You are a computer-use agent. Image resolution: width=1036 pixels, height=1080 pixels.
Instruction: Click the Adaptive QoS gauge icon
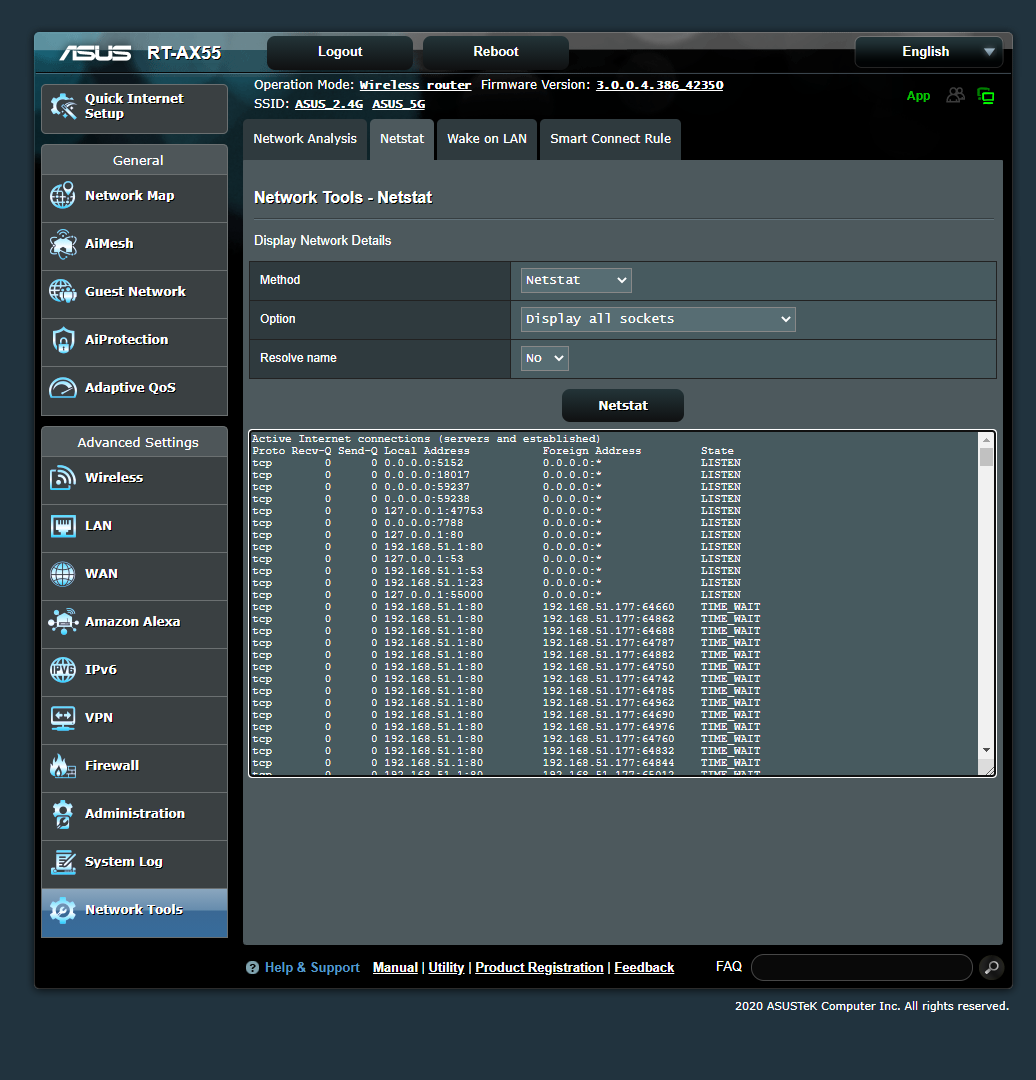pyautogui.click(x=62, y=388)
